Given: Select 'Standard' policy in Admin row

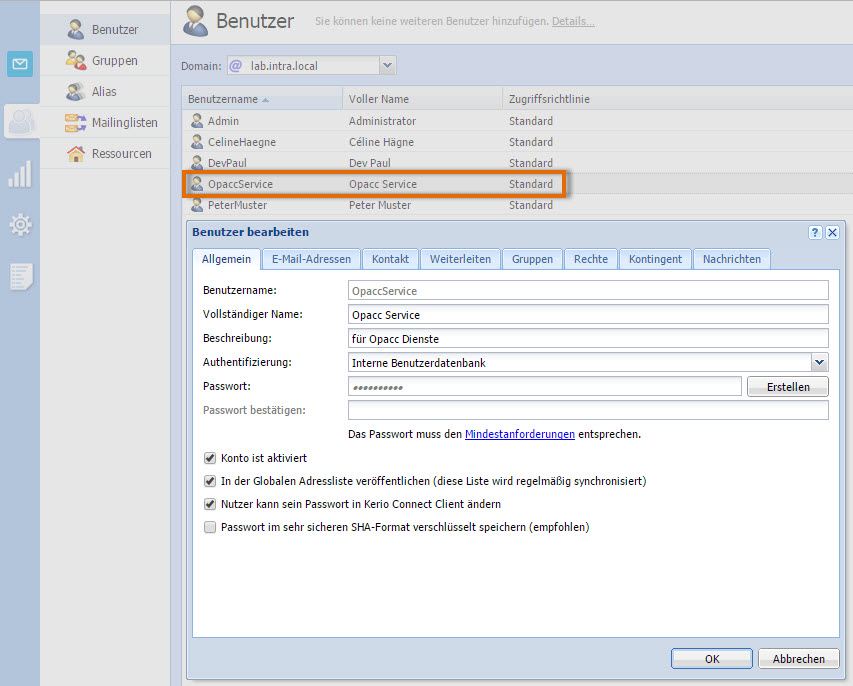Looking at the screenshot, I should point(531,121).
